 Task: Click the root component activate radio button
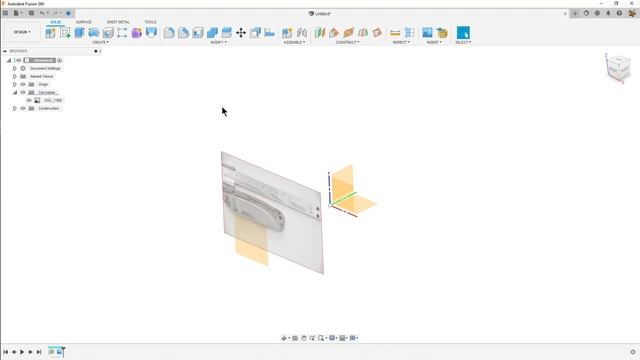[60, 60]
